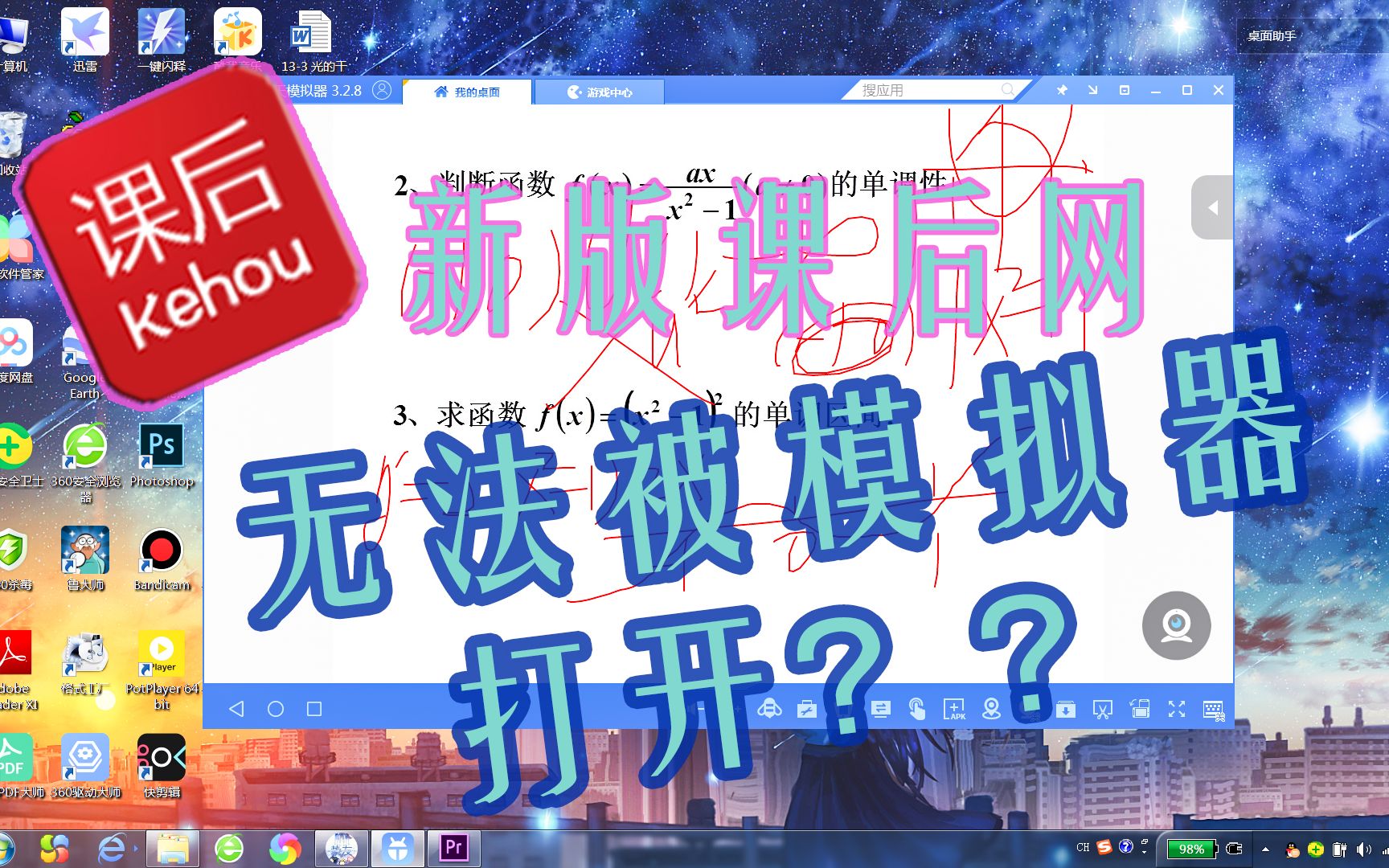Click the small square settings icon in title bar
This screenshot has width=1389, height=868.
pyautogui.click(x=1125, y=90)
